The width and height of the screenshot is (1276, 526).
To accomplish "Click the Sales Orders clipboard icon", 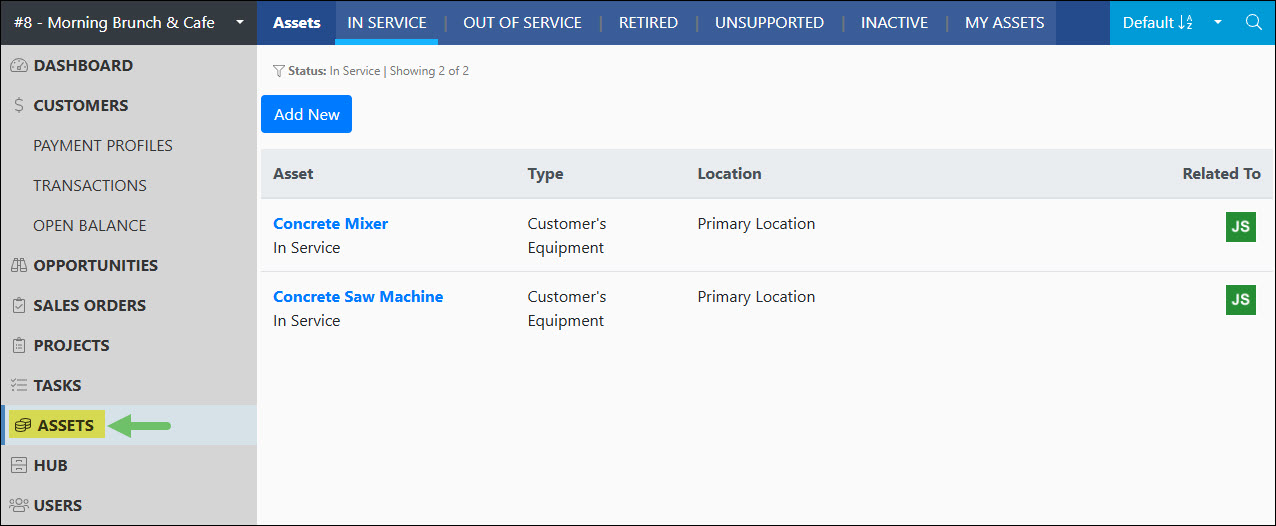I will [19, 305].
